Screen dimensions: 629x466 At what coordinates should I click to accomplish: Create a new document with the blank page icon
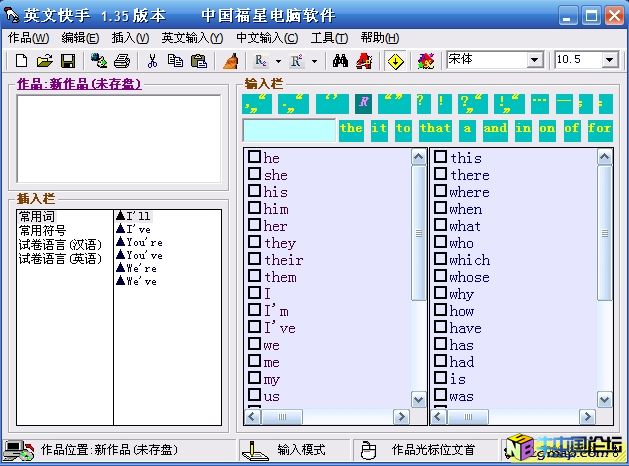(21, 61)
